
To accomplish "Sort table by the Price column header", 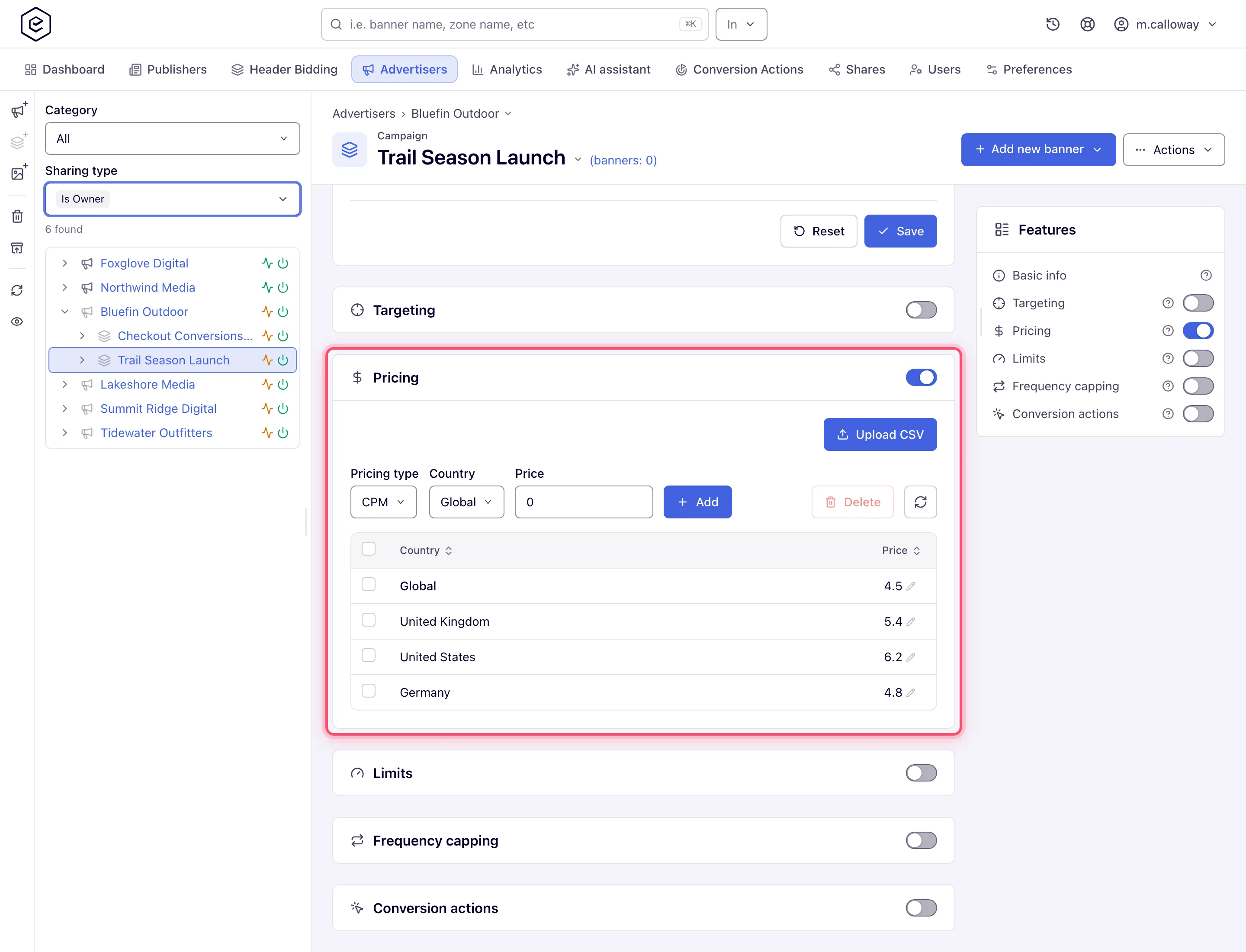I will pyautogui.click(x=900, y=550).
